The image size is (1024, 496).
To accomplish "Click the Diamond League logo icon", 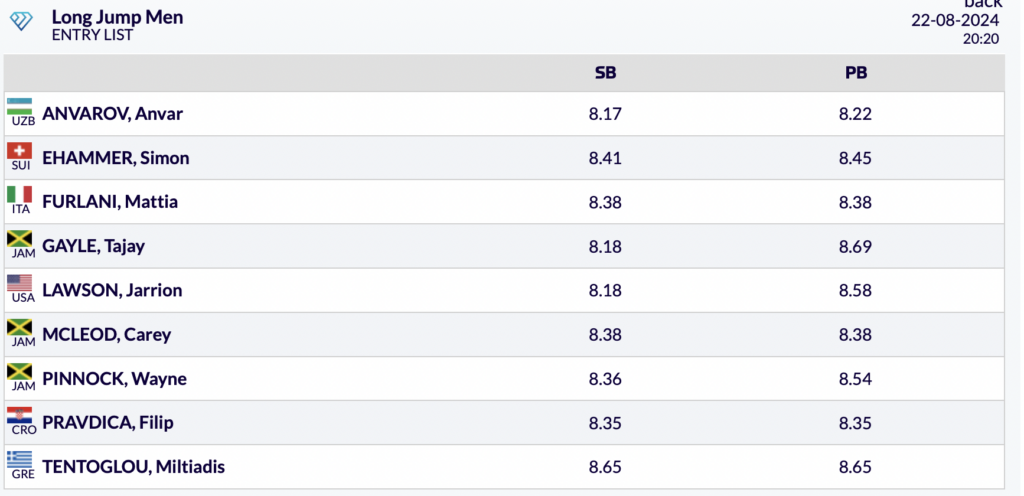I will (x=21, y=21).
